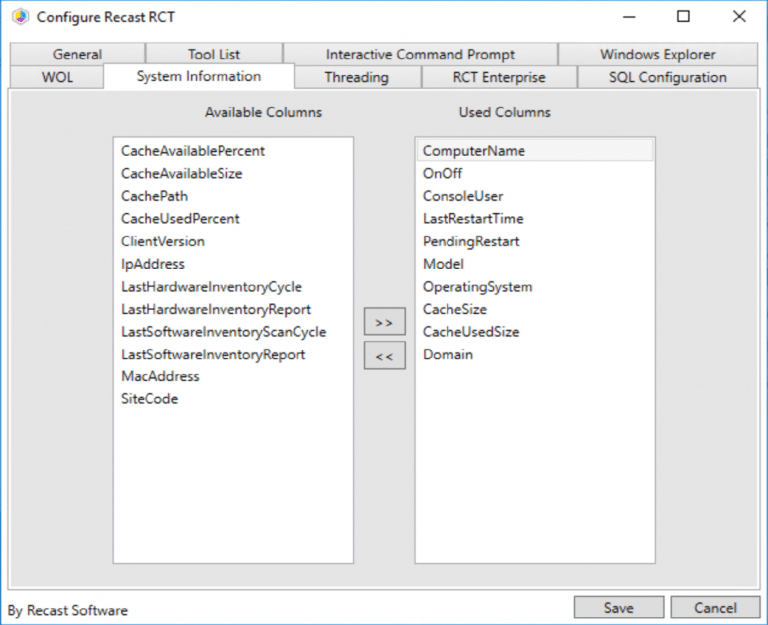768x625 pixels.
Task: Maximize the Configure Recast RCT window
Action: click(x=683, y=17)
